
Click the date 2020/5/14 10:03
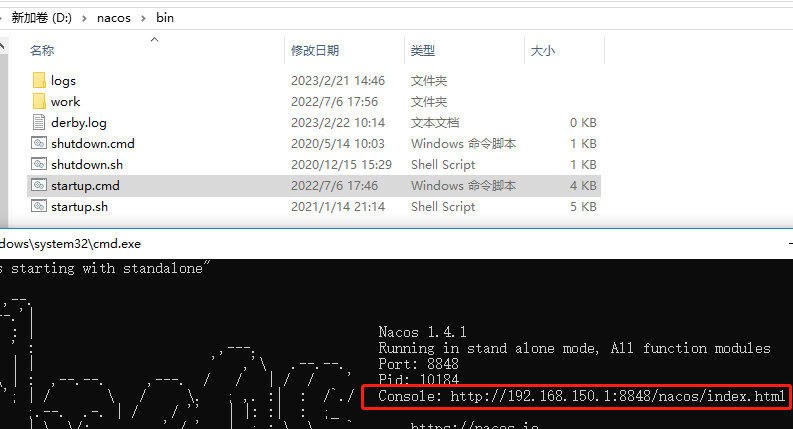coord(338,144)
